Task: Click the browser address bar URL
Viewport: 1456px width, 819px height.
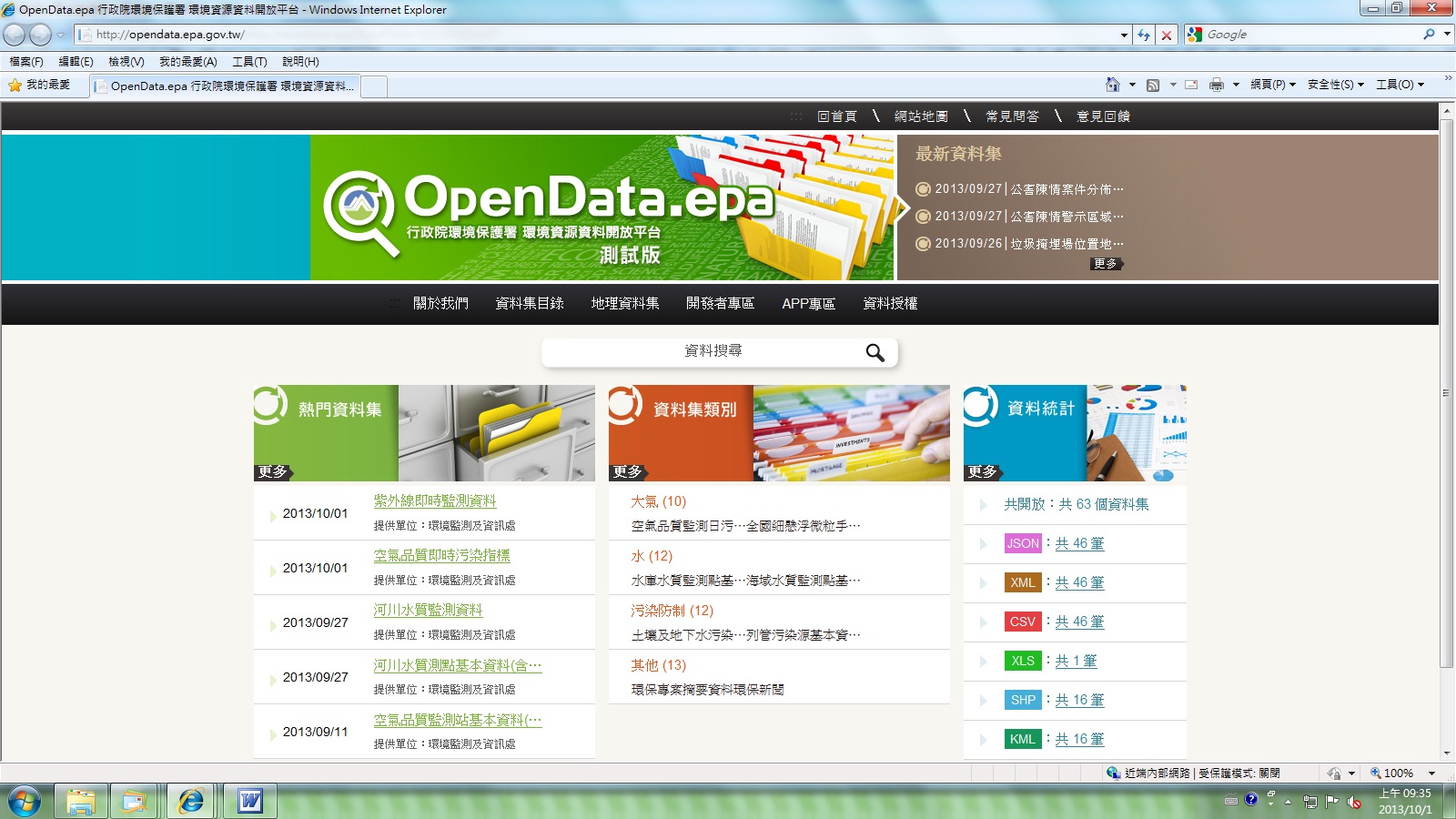Action: click(x=170, y=35)
